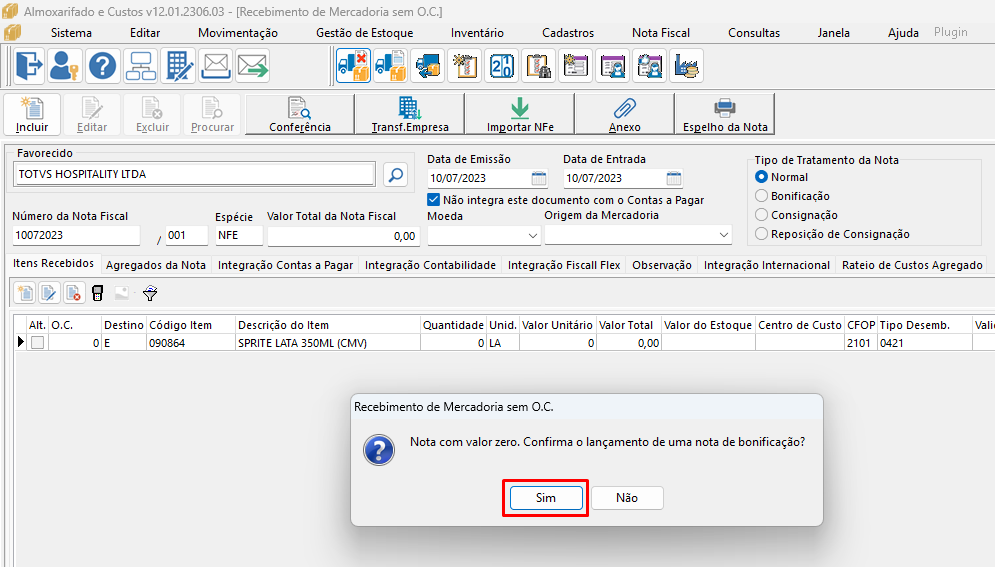Open the user with key icon

(x=65, y=66)
